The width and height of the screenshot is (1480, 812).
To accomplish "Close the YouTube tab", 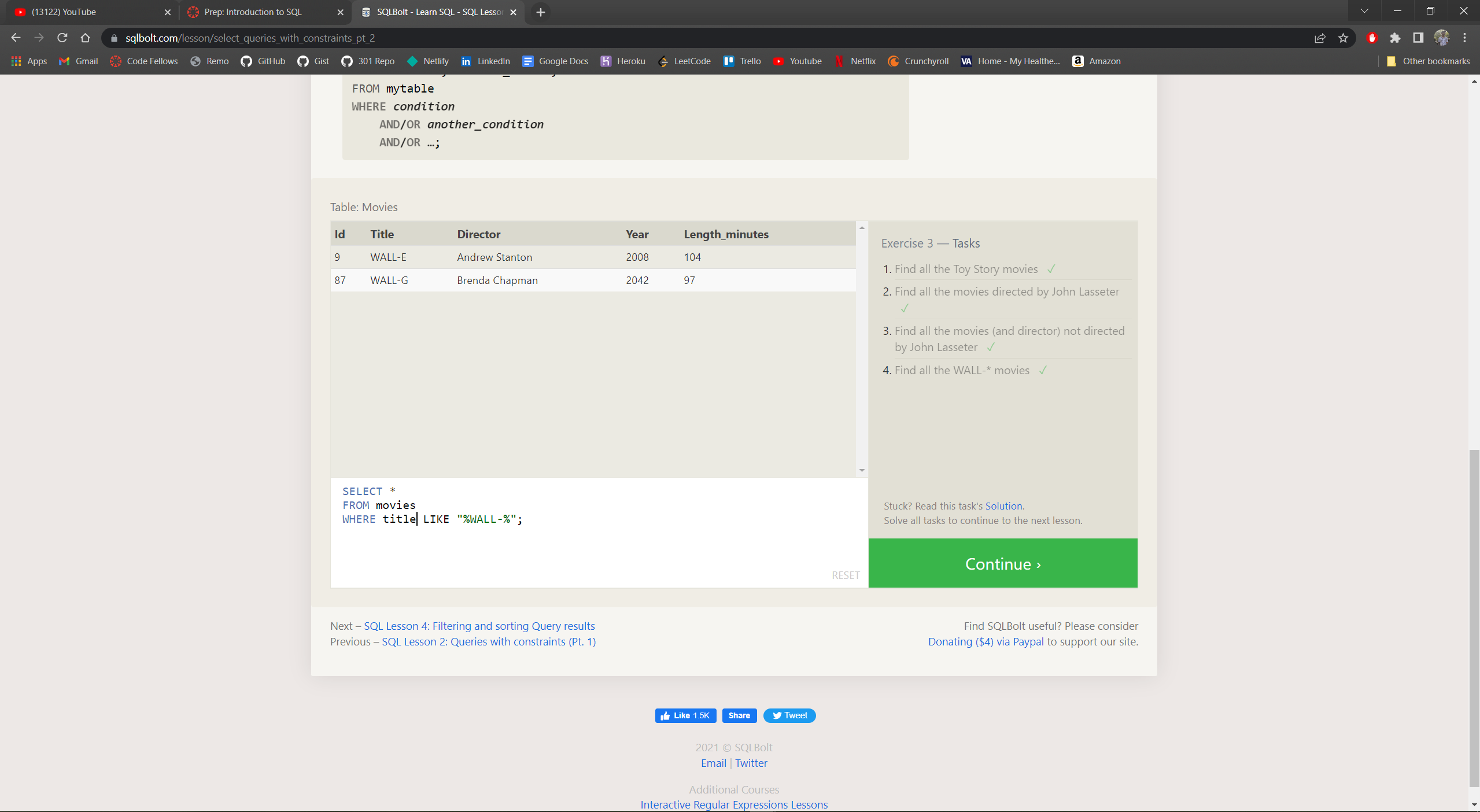I will coord(167,12).
